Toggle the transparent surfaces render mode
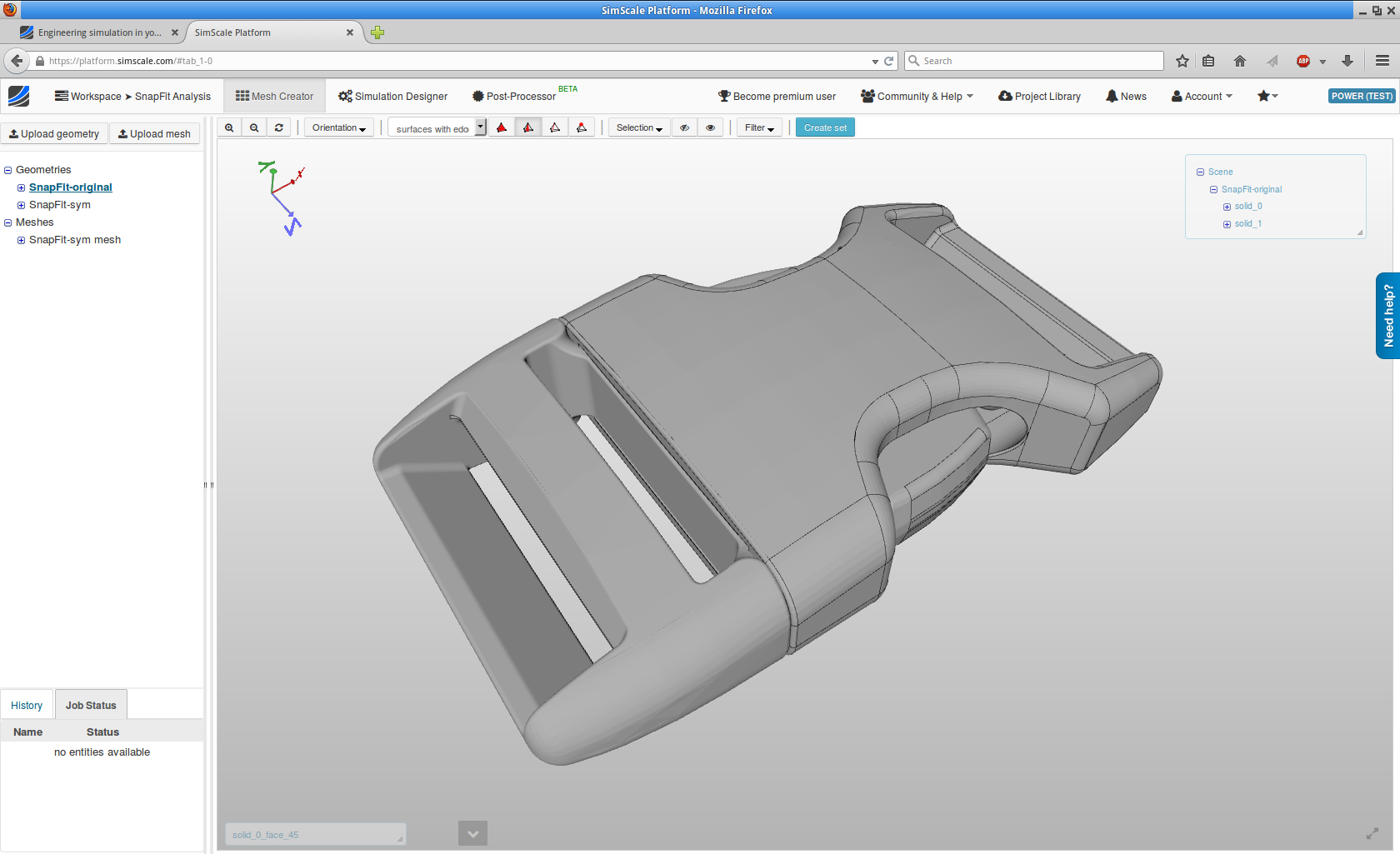 click(x=582, y=127)
